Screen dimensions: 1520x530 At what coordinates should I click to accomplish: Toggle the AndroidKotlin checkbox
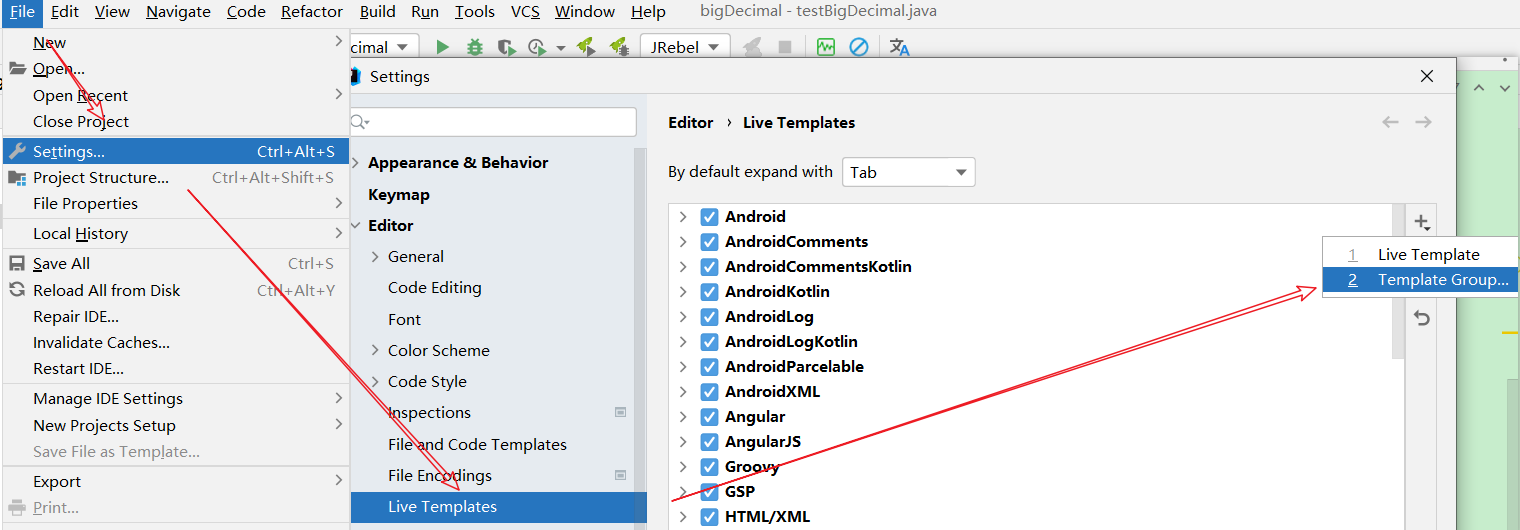(x=710, y=291)
